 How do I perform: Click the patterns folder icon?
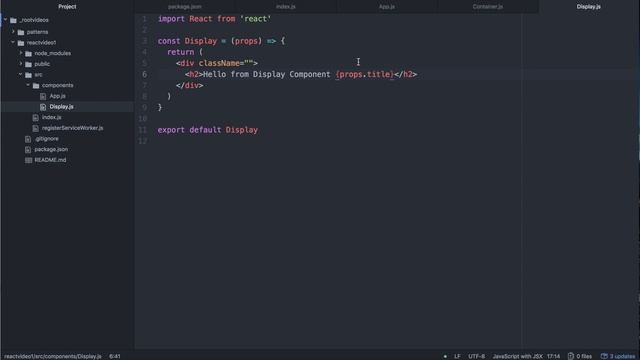[x=21, y=32]
